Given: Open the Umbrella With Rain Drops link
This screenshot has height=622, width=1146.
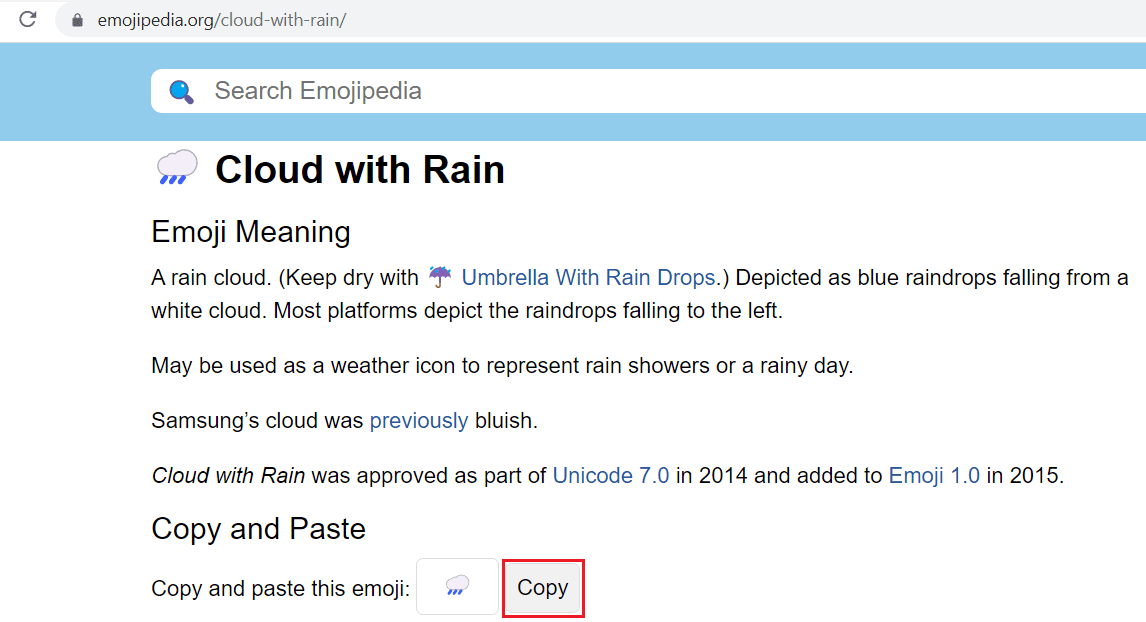Looking at the screenshot, I should (588, 277).
